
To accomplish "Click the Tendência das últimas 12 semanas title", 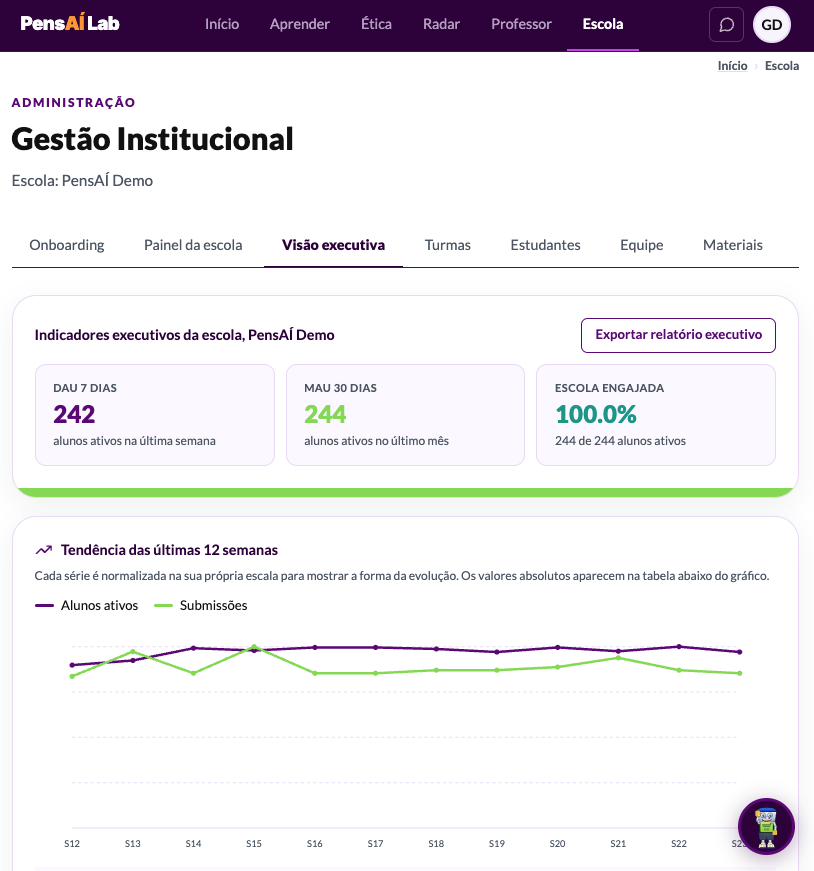I will point(169,550).
